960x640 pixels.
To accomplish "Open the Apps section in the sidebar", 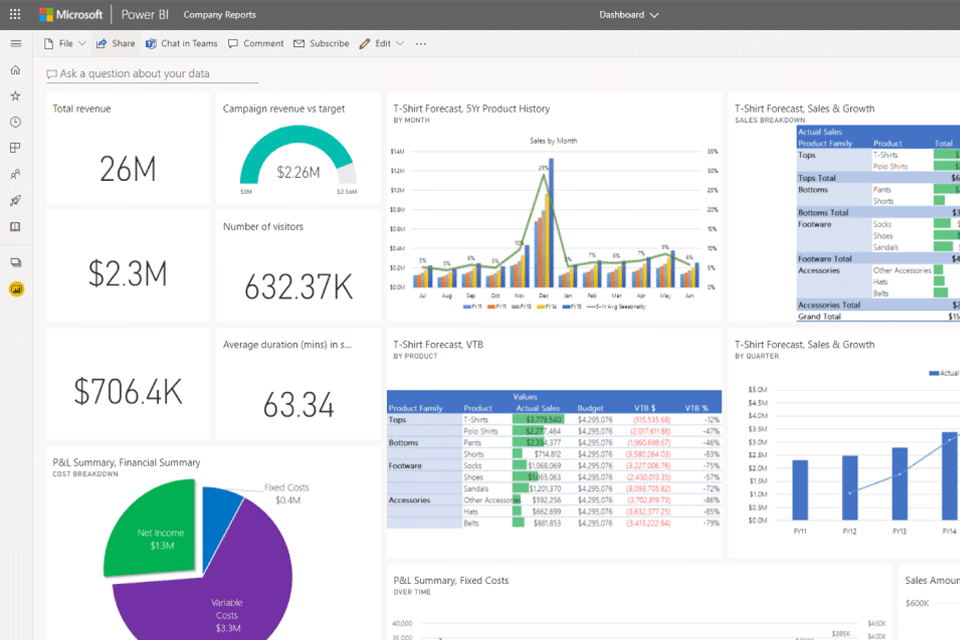I will (15, 147).
